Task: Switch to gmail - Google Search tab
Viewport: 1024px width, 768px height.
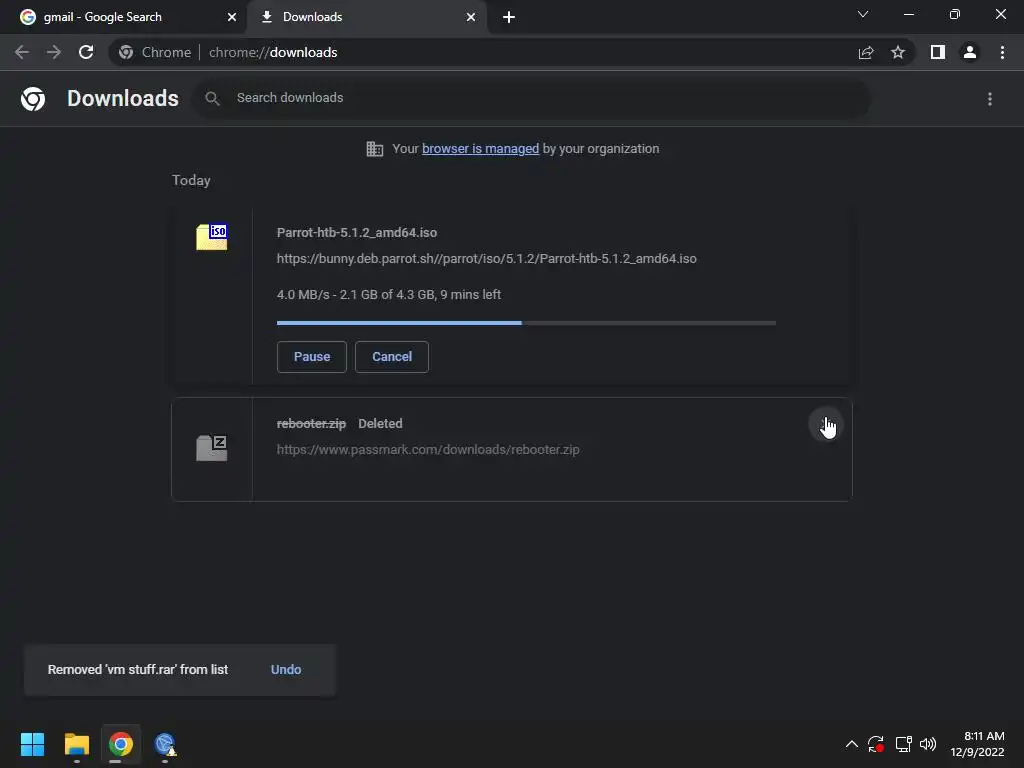Action: 123,17
